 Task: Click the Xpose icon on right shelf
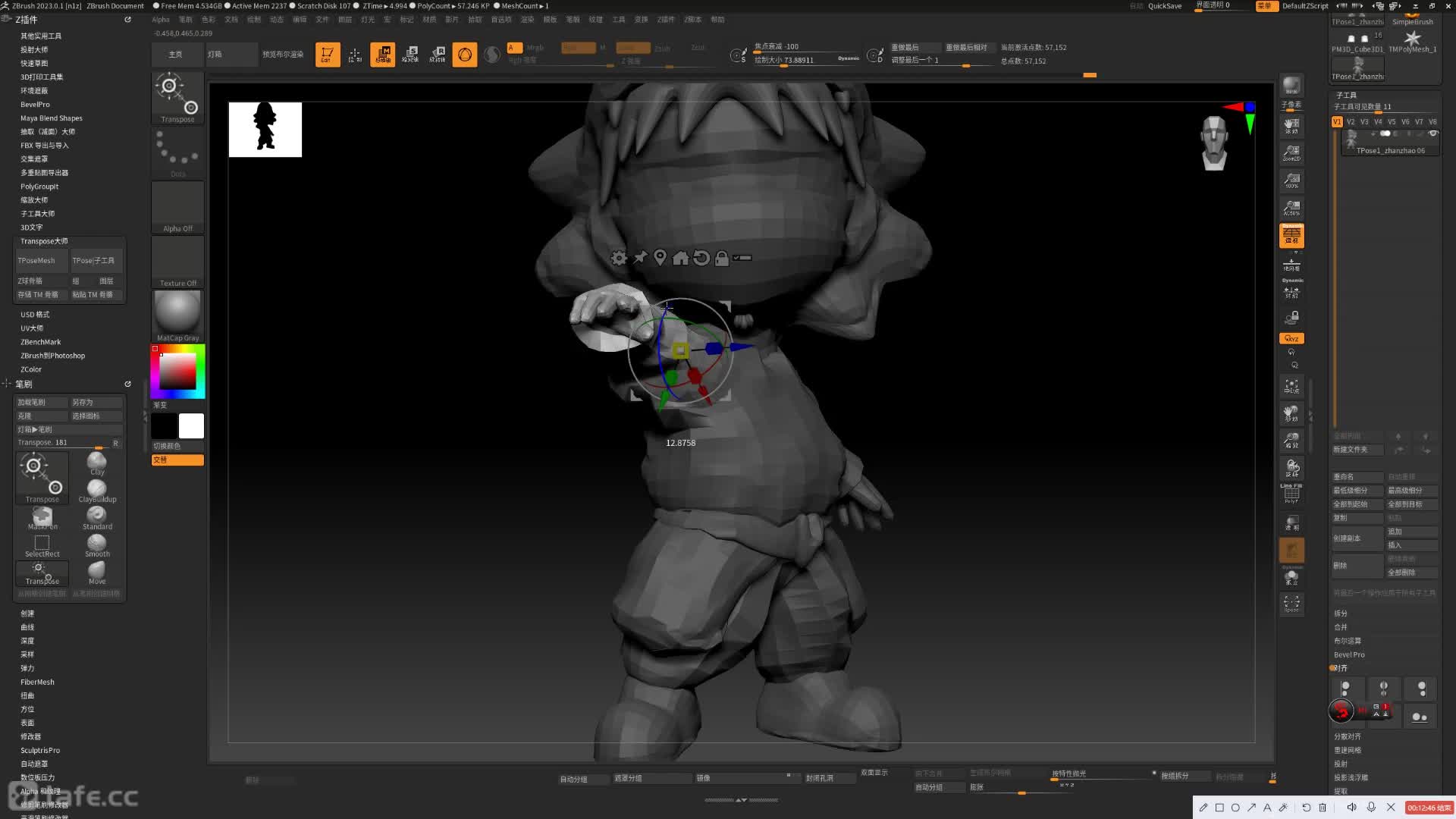1291,604
